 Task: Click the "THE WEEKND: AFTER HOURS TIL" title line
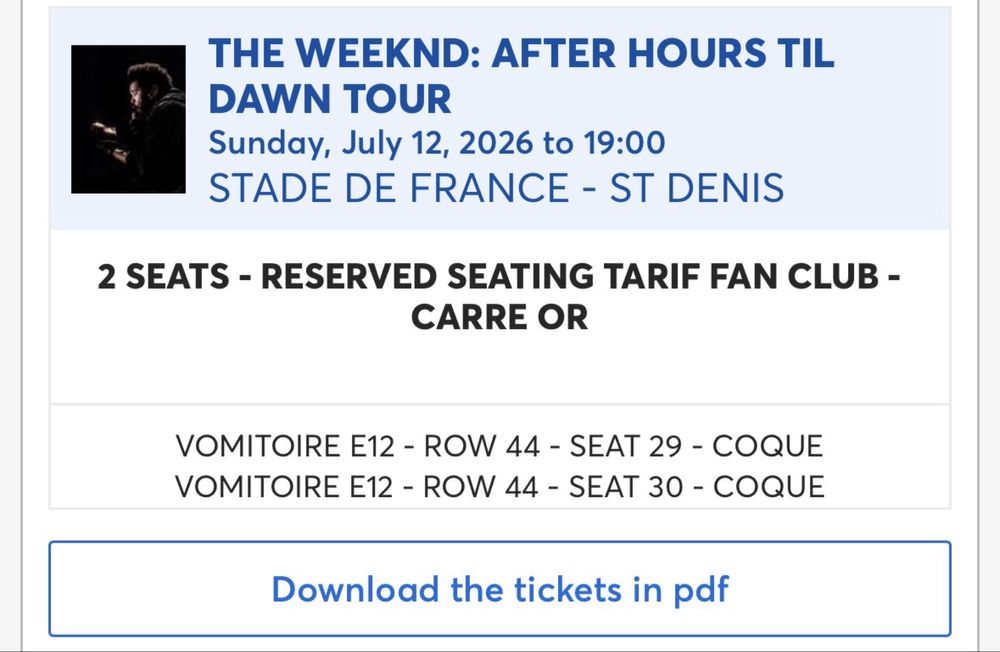coord(520,54)
